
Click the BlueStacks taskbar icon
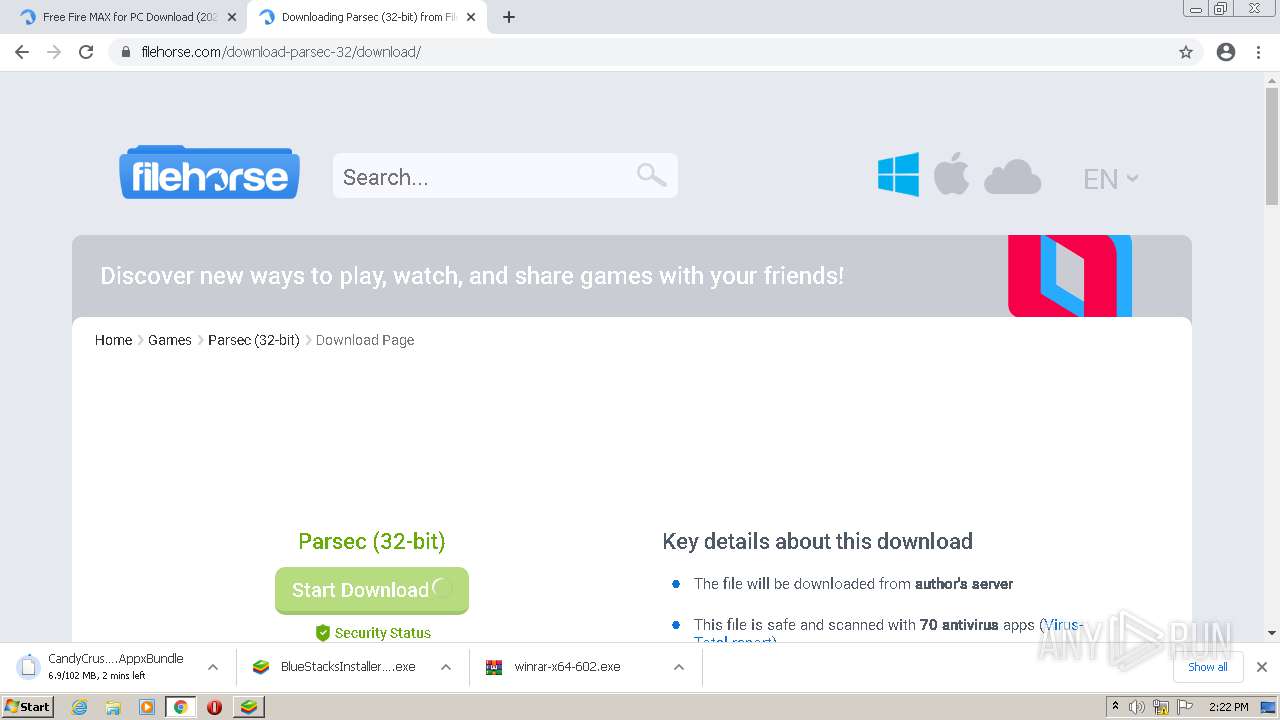pos(249,707)
